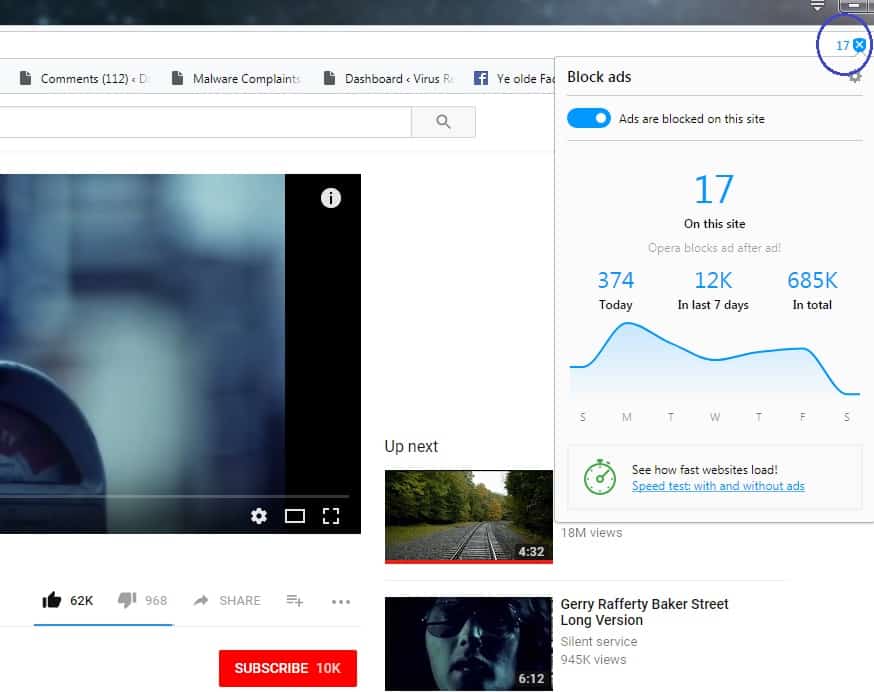The image size is (874, 692).
Task: Click 'Up next' heading
Action: pyautogui.click(x=411, y=447)
